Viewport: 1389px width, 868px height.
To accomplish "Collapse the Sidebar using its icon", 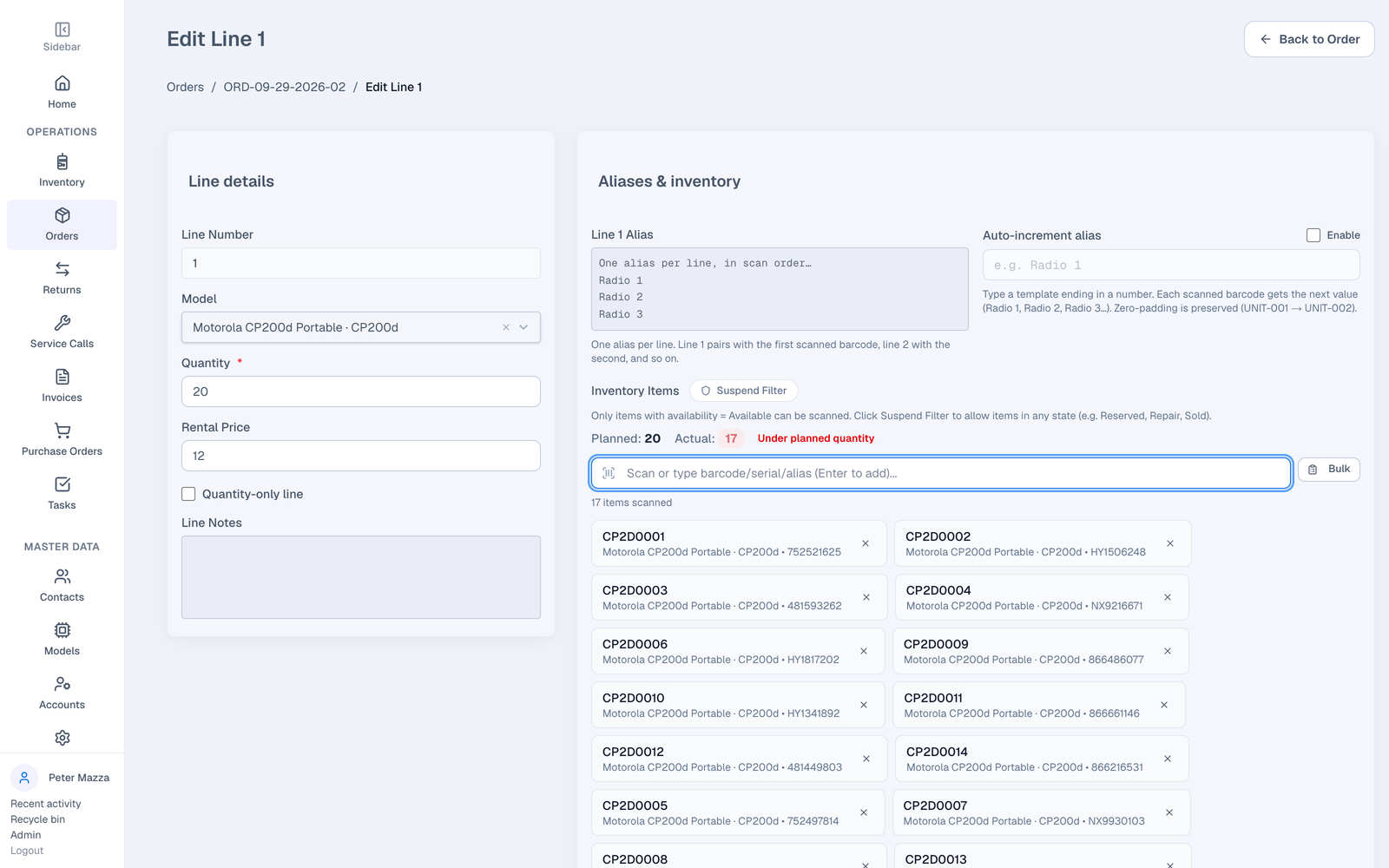I will [x=63, y=30].
